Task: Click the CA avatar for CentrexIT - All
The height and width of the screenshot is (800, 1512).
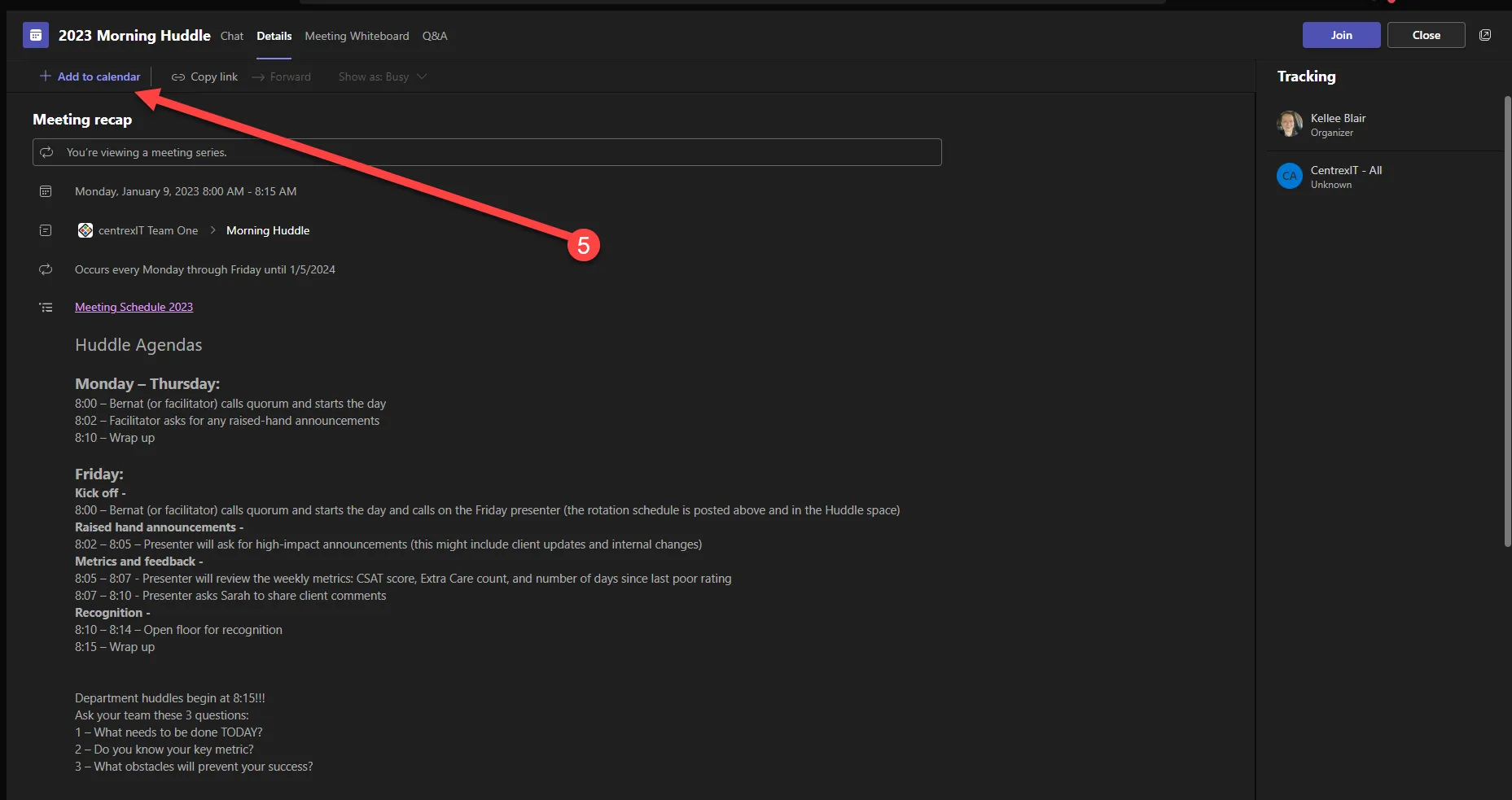Action: click(x=1290, y=176)
